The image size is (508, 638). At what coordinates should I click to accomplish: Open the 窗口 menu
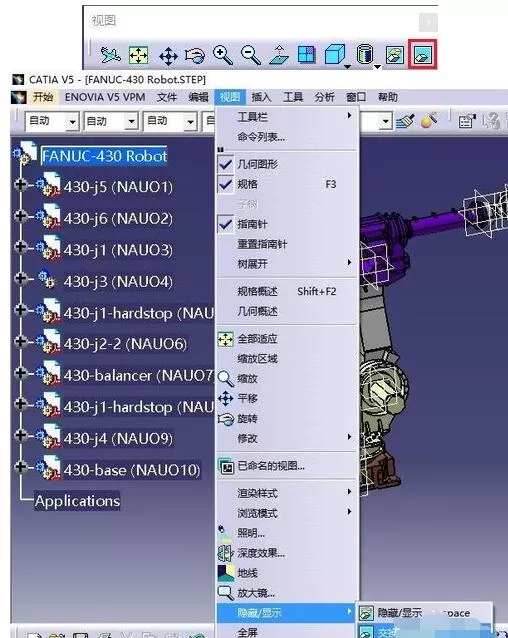coord(356,97)
